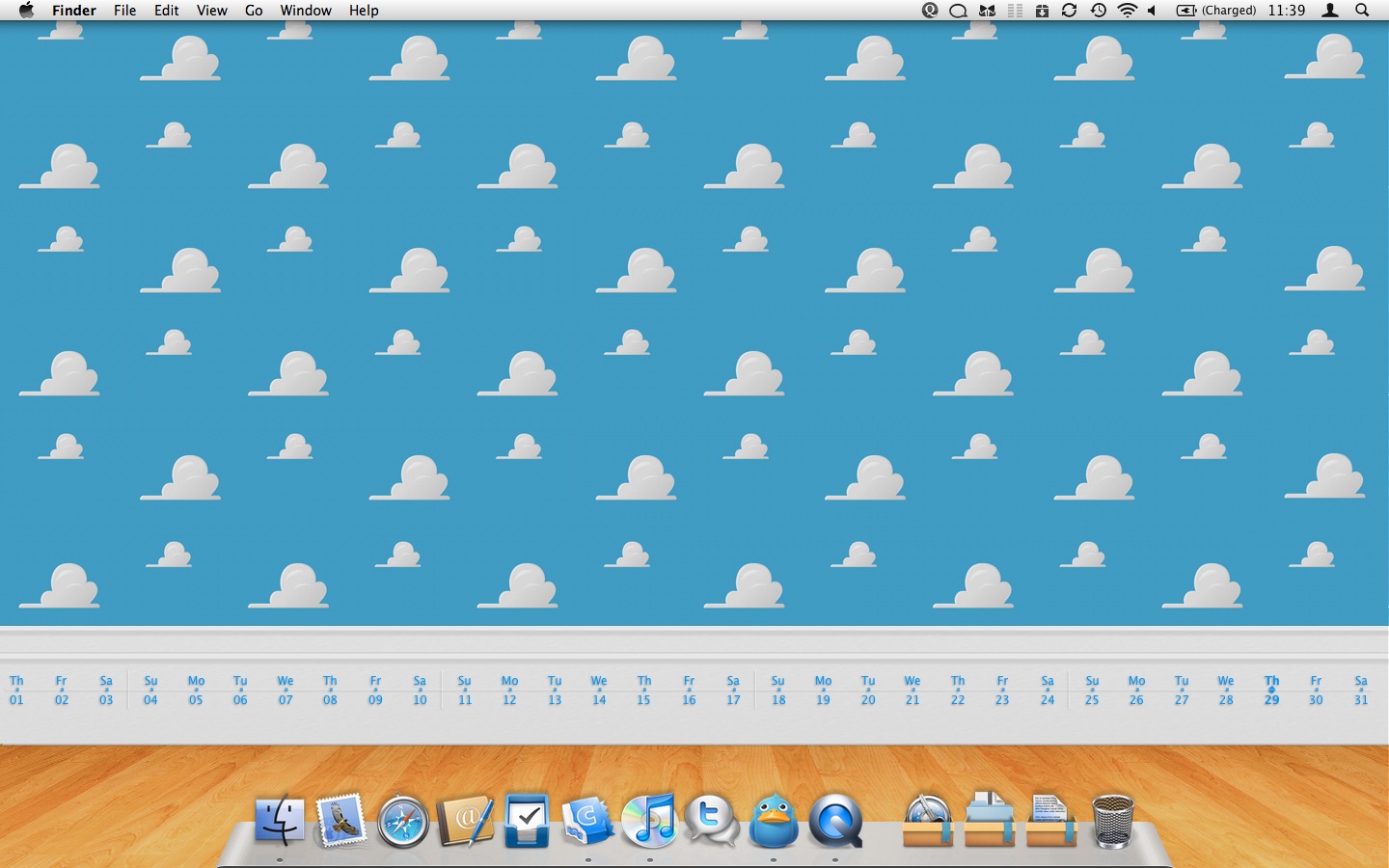Open the Edit menu
Image resolution: width=1389 pixels, height=868 pixels.
click(x=167, y=11)
